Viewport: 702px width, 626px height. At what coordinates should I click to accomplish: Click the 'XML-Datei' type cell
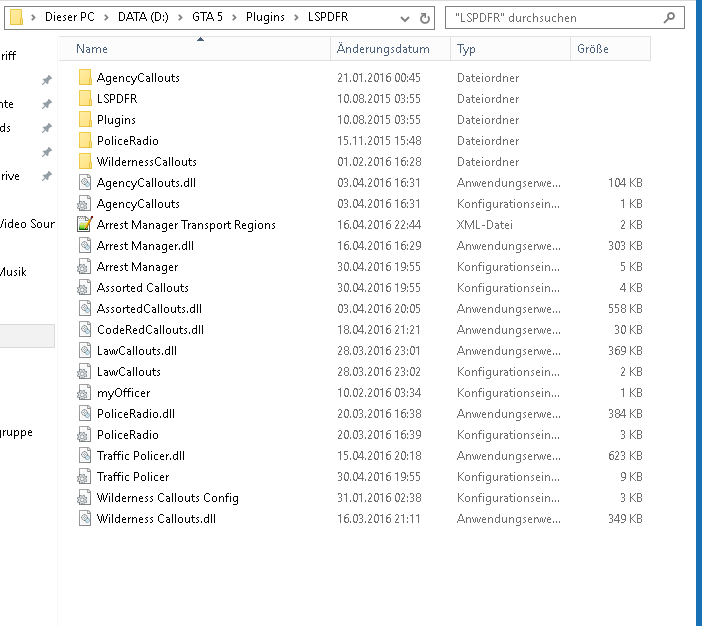click(484, 225)
